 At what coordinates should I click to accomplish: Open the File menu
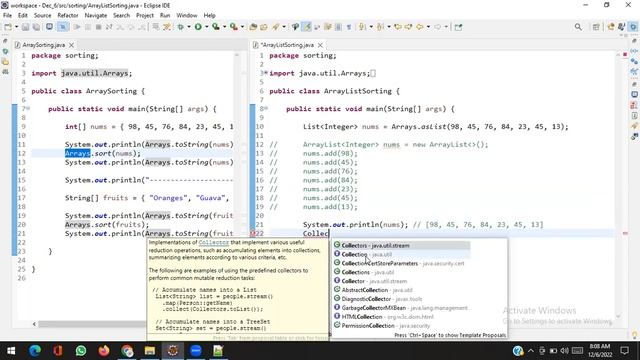click(7, 16)
